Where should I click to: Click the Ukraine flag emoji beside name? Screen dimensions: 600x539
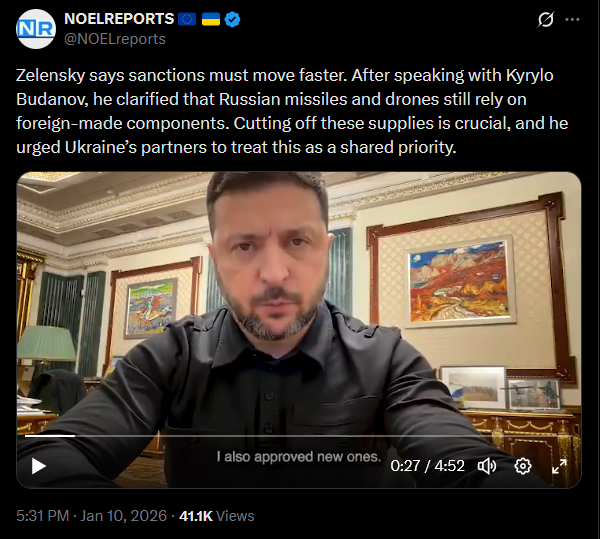211,19
